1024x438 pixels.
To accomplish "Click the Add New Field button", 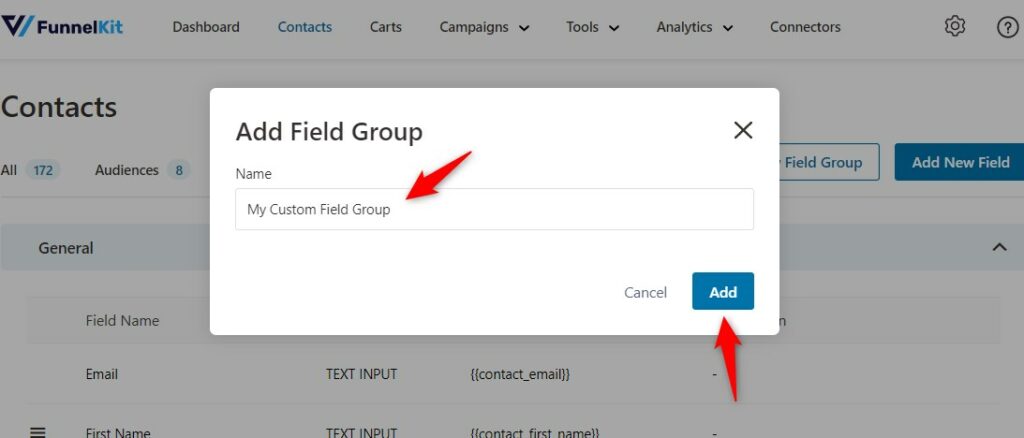I will (x=959, y=163).
